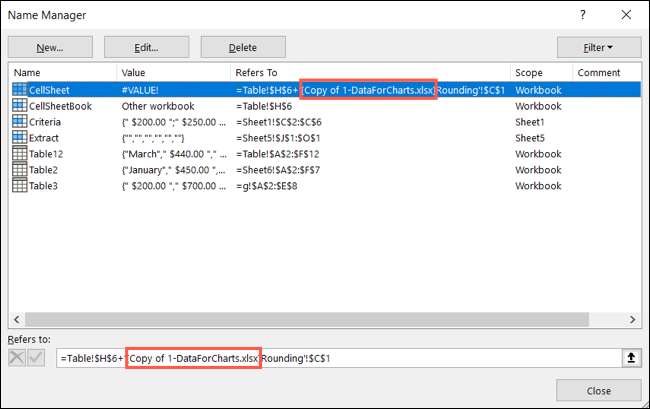650x409 pixels.
Task: Sort by the Name column header
Action: click(x=27, y=73)
